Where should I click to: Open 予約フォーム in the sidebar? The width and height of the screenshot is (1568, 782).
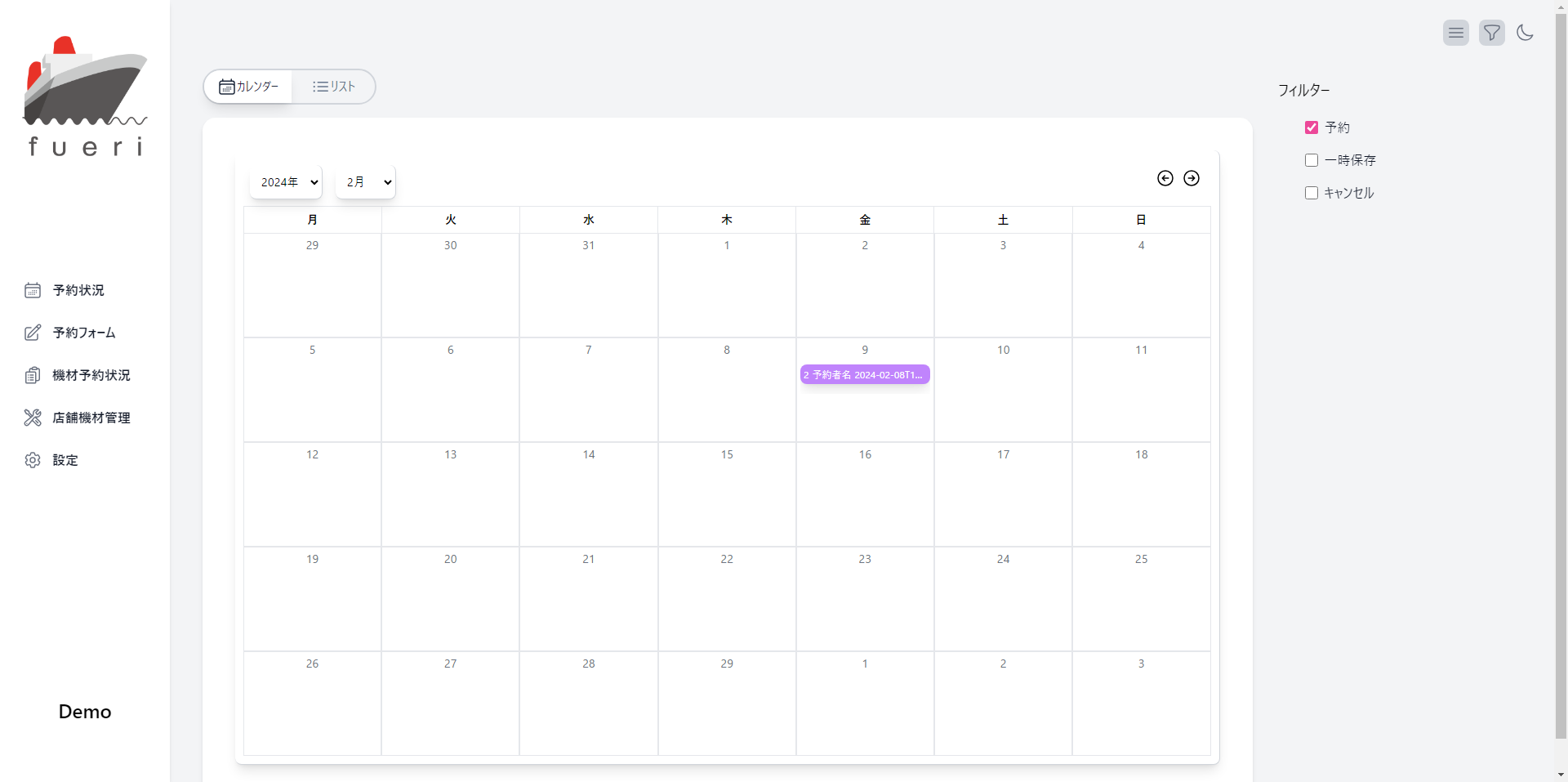coord(83,333)
